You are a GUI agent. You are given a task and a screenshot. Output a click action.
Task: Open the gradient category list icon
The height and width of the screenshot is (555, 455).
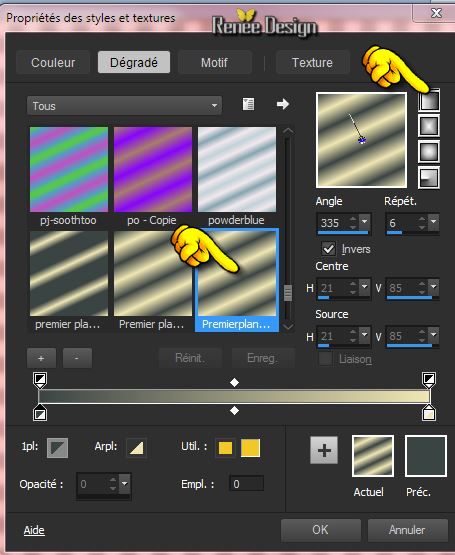click(248, 104)
